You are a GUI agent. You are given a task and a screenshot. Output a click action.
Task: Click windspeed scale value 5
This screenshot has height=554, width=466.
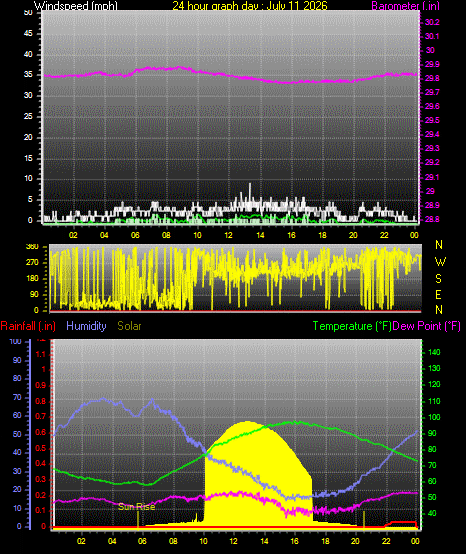(x=30, y=199)
